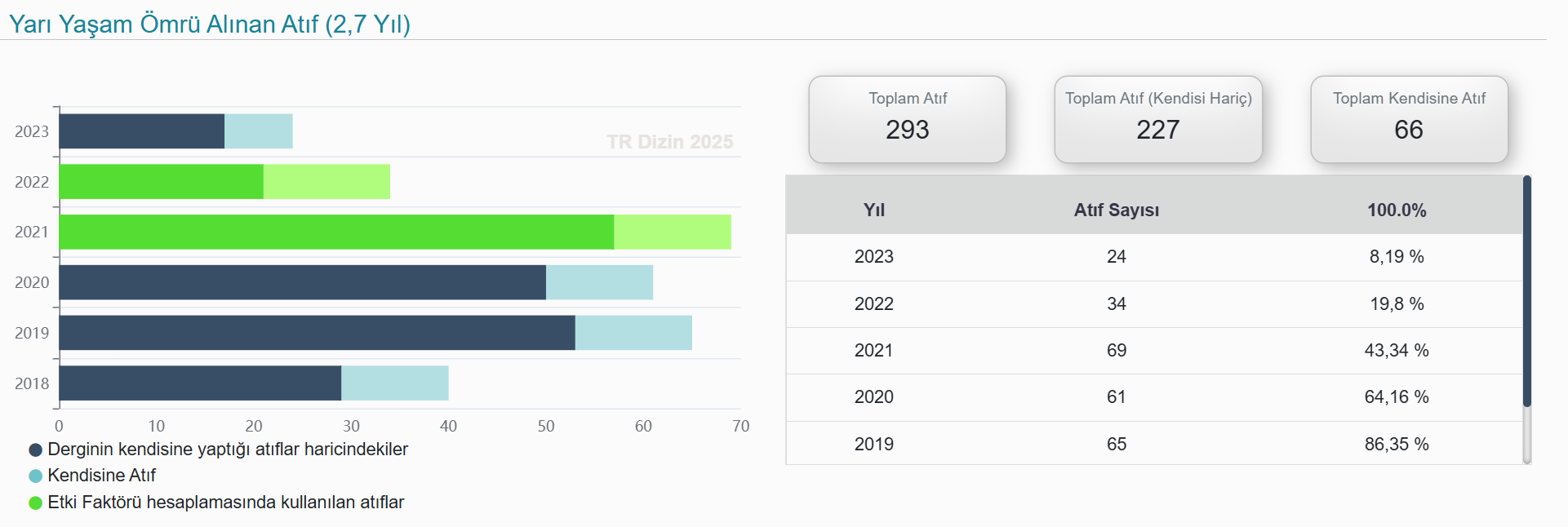1568x527 pixels.
Task: Click the light blue 2018 bar segment
Action: tap(394, 383)
